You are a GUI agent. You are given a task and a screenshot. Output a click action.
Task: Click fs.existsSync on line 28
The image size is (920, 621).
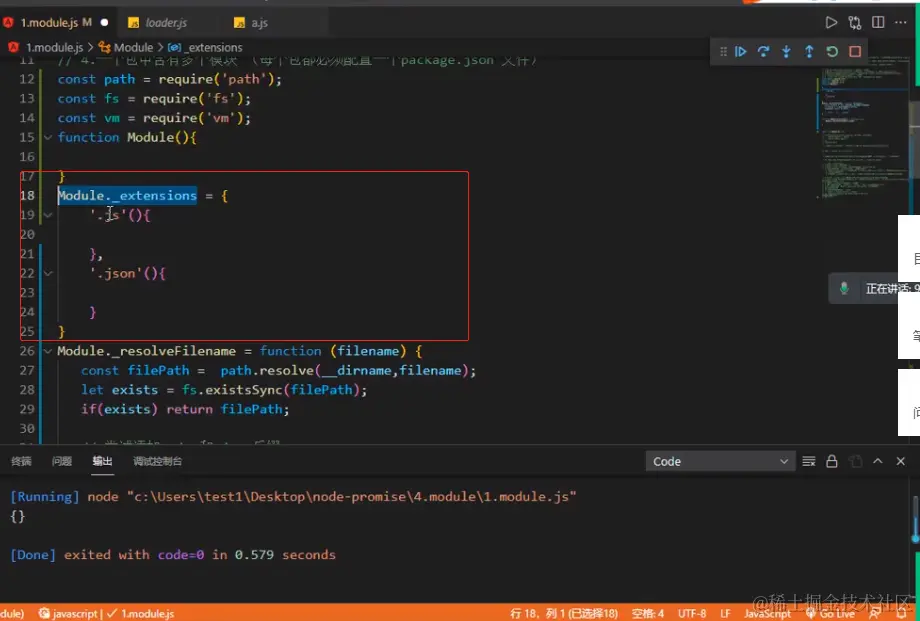[232, 390]
